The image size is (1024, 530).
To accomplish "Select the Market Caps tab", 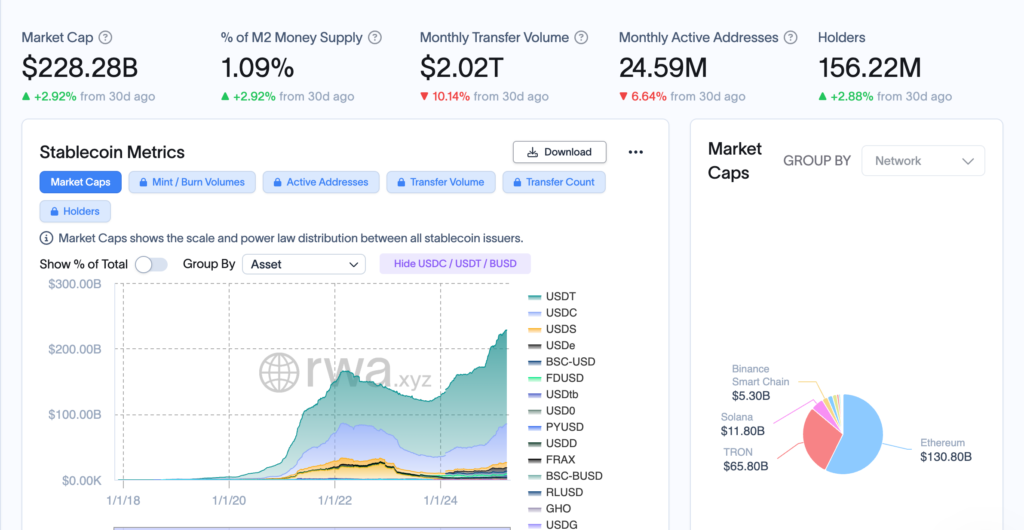I will [80, 182].
